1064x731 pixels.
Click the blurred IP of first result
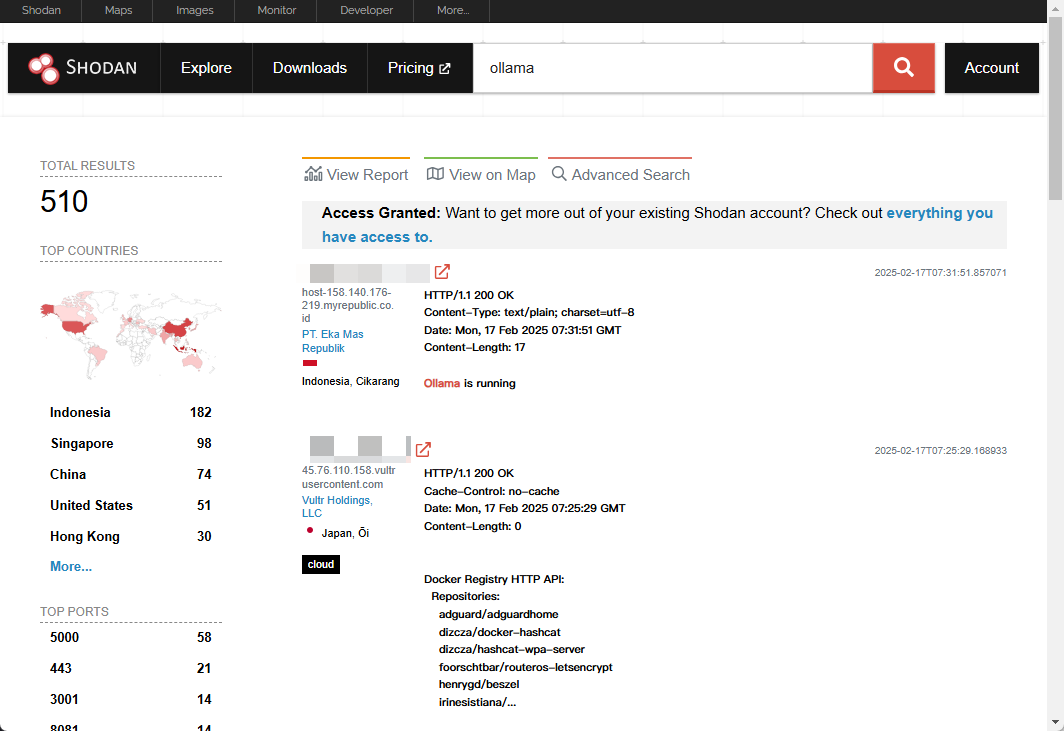pos(369,273)
